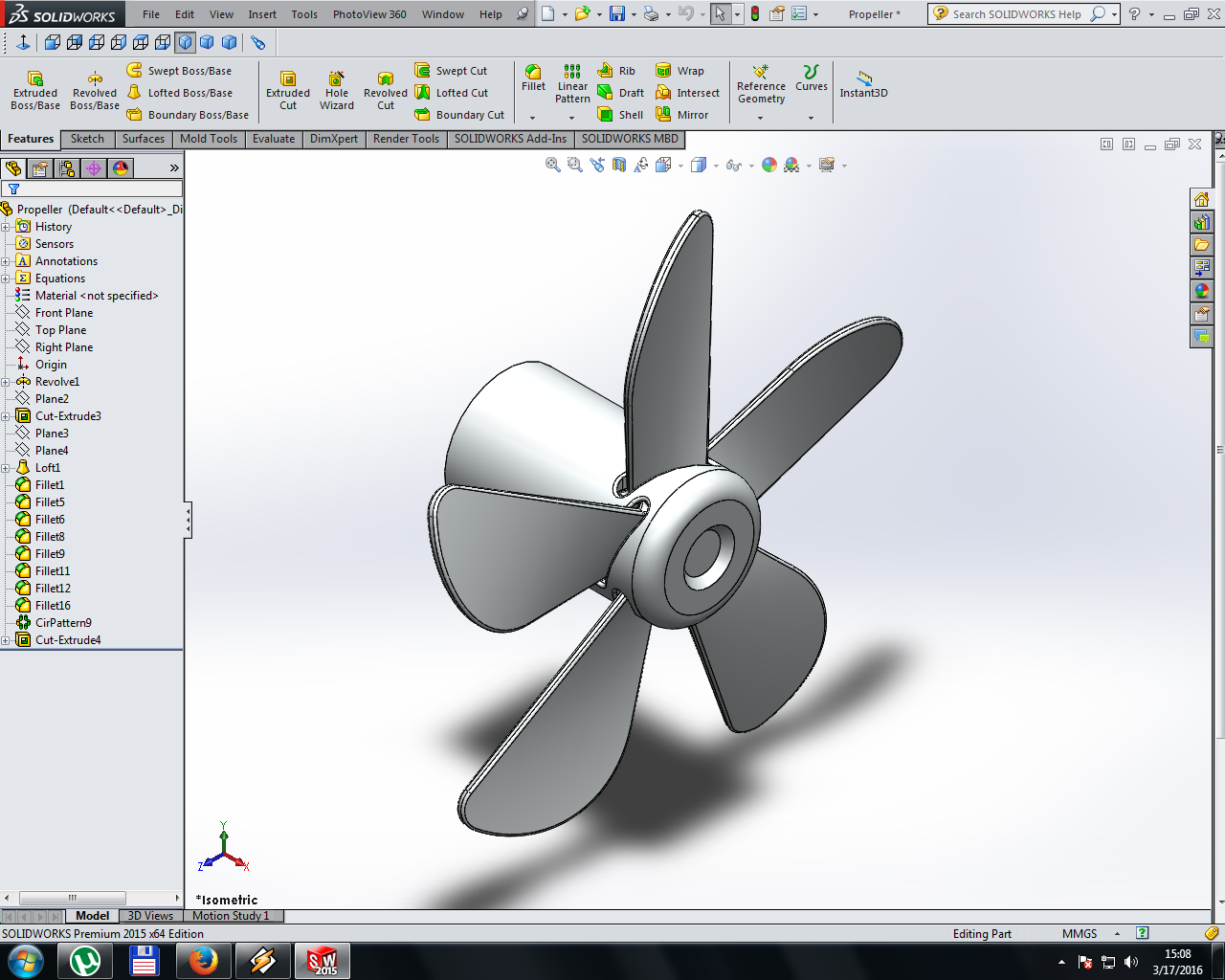Click the Section View icon

[x=618, y=165]
